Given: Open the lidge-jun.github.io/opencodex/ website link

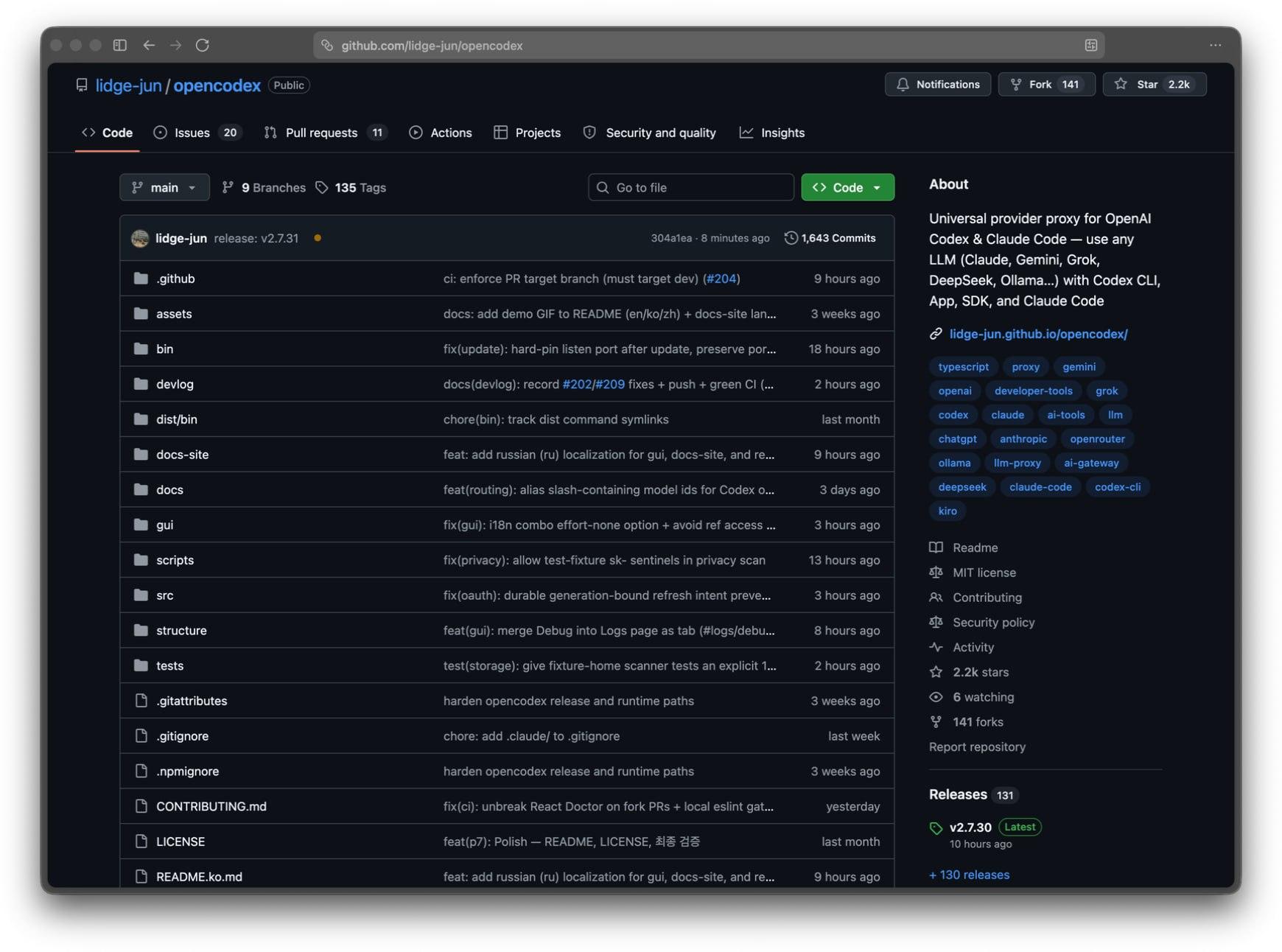Looking at the screenshot, I should pos(1038,334).
